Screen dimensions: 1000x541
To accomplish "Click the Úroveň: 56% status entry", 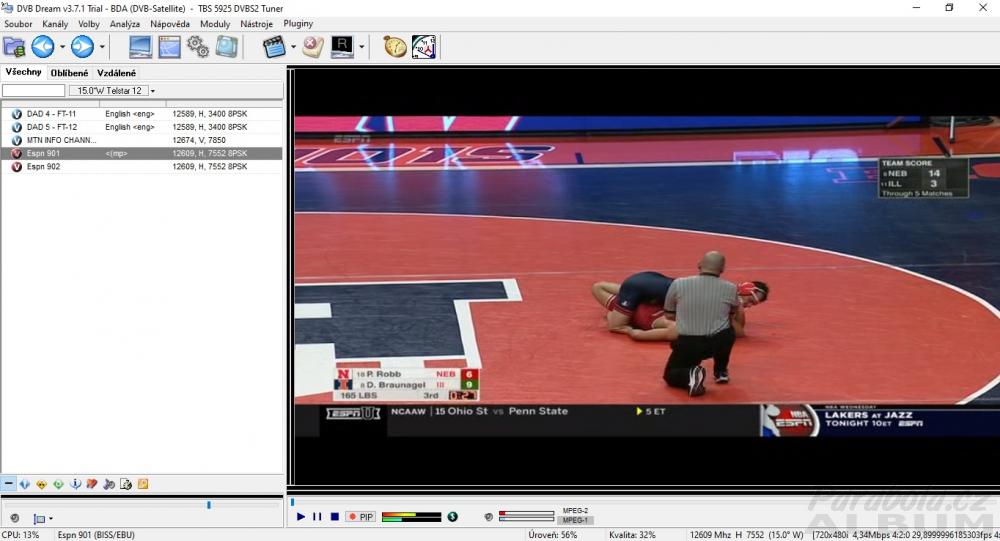I will [552, 535].
